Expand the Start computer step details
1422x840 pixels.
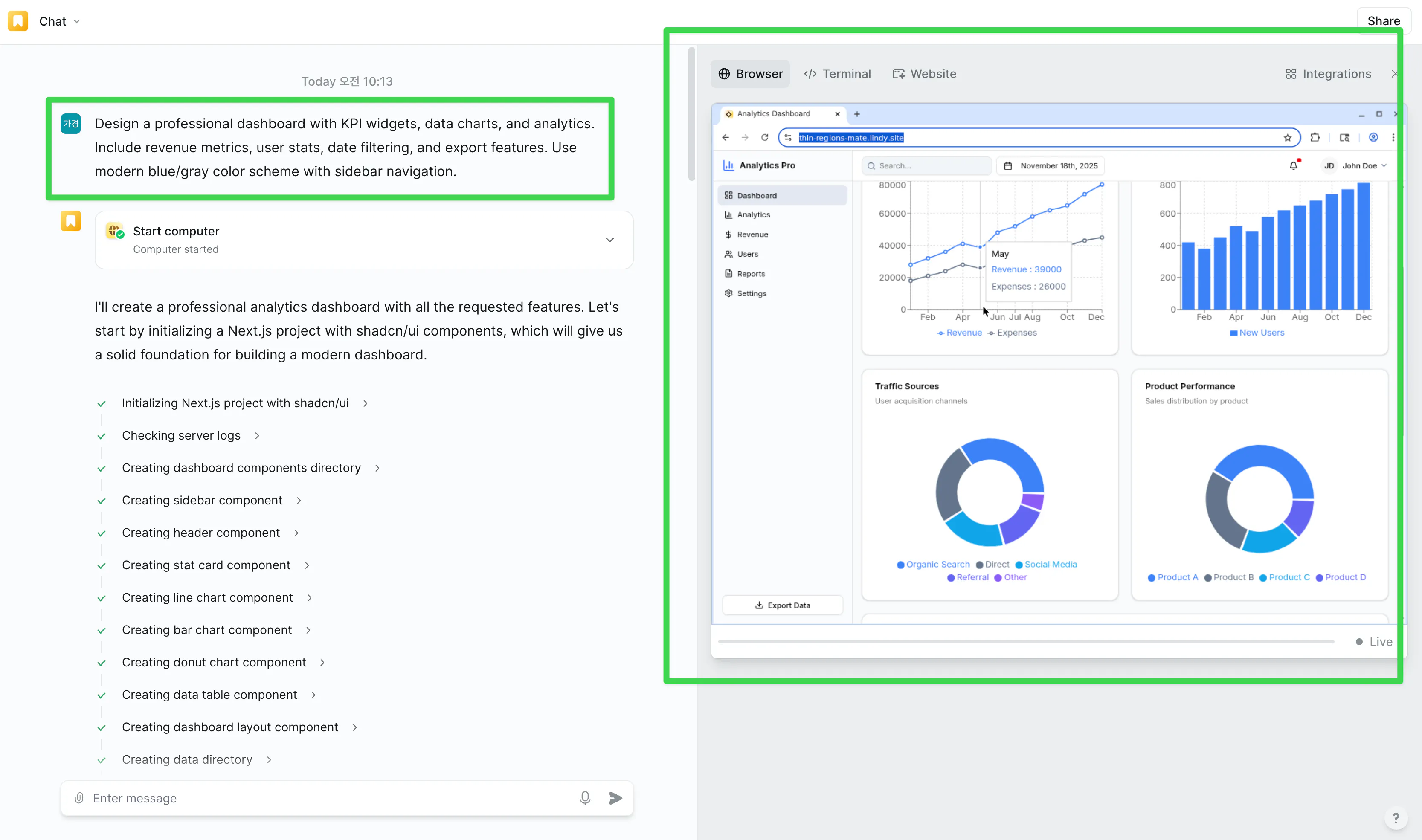pos(609,240)
